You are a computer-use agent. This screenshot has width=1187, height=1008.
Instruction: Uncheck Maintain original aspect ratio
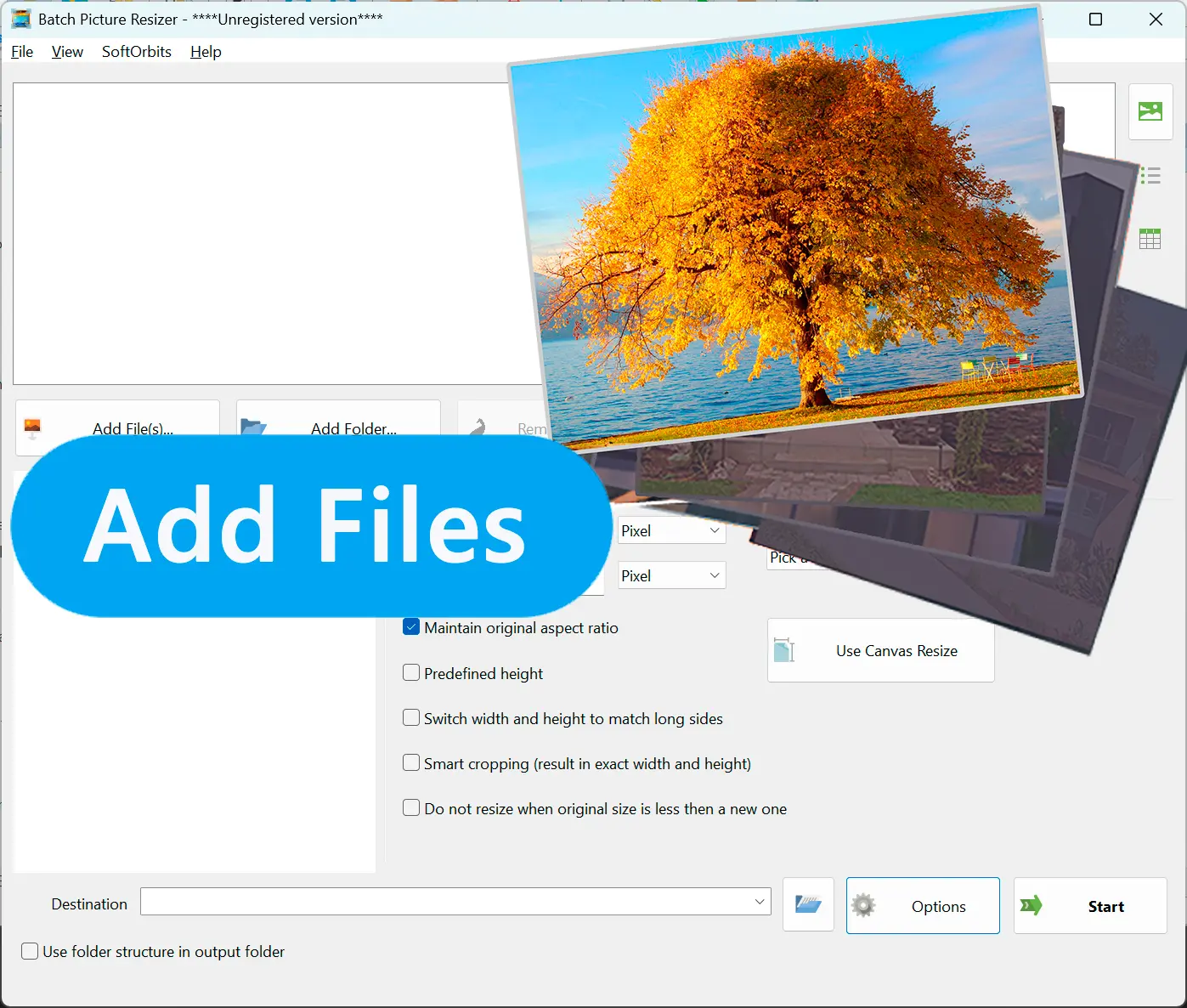pyautogui.click(x=411, y=627)
